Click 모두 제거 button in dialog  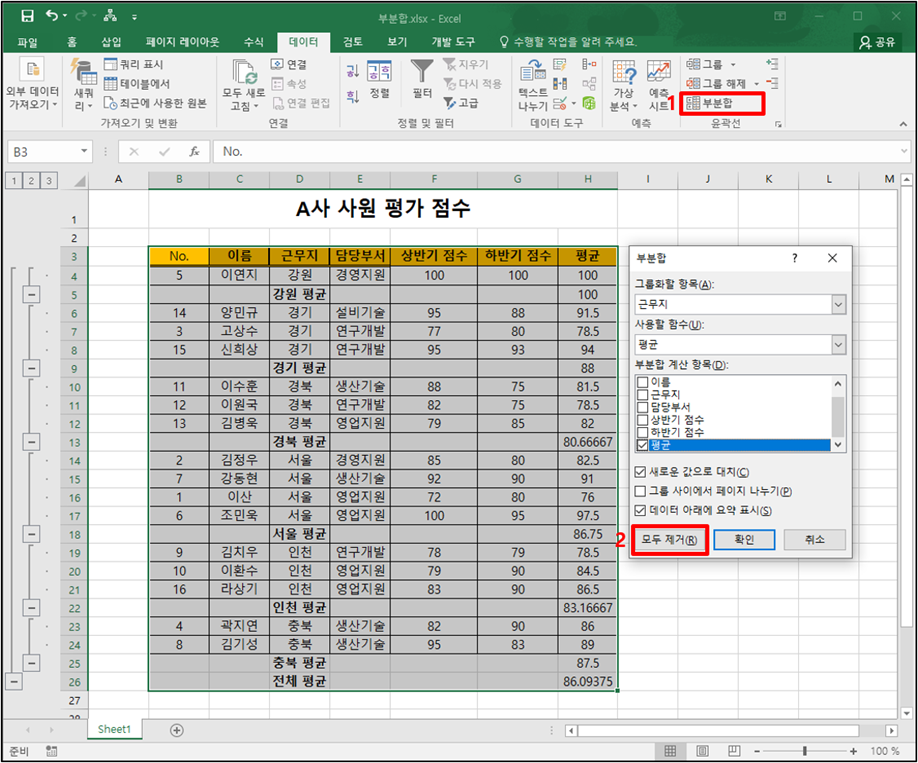669,540
